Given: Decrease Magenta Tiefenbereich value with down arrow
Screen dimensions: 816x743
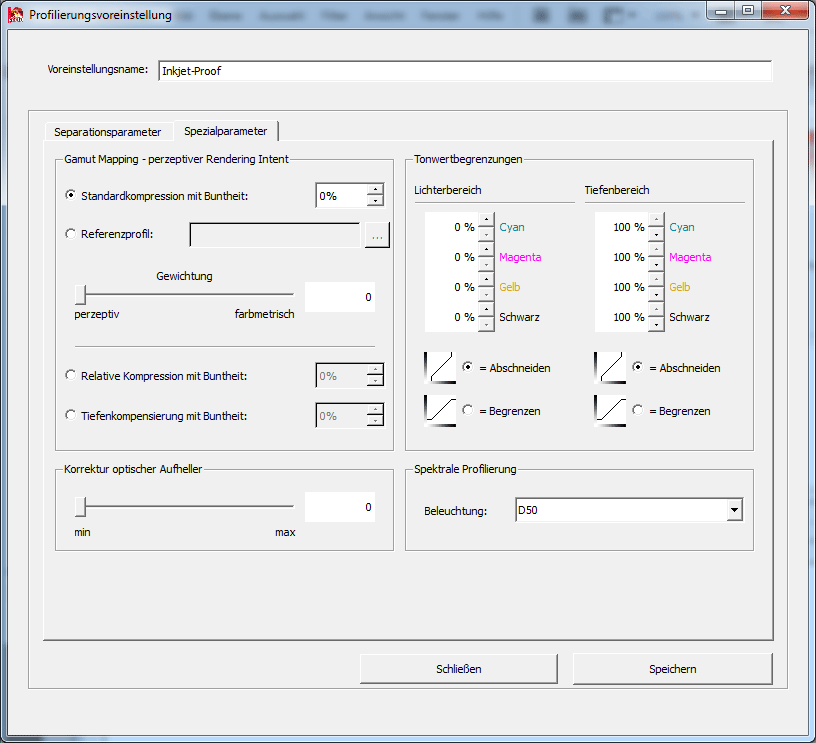Looking at the screenshot, I should click(656, 263).
